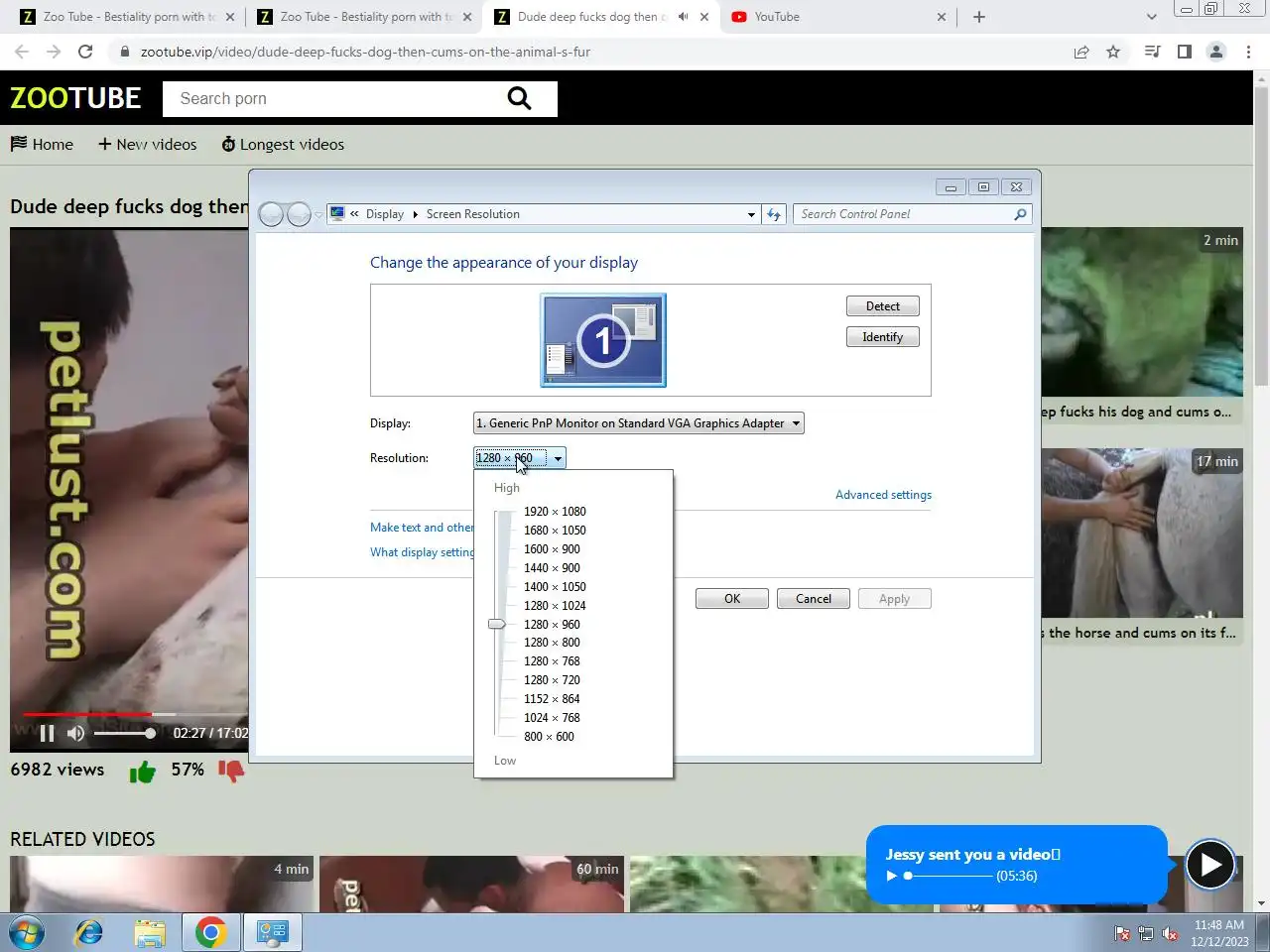Image resolution: width=1270 pixels, height=952 pixels.
Task: Choose 1600 × 900 in the resolution list
Action: pyautogui.click(x=552, y=549)
